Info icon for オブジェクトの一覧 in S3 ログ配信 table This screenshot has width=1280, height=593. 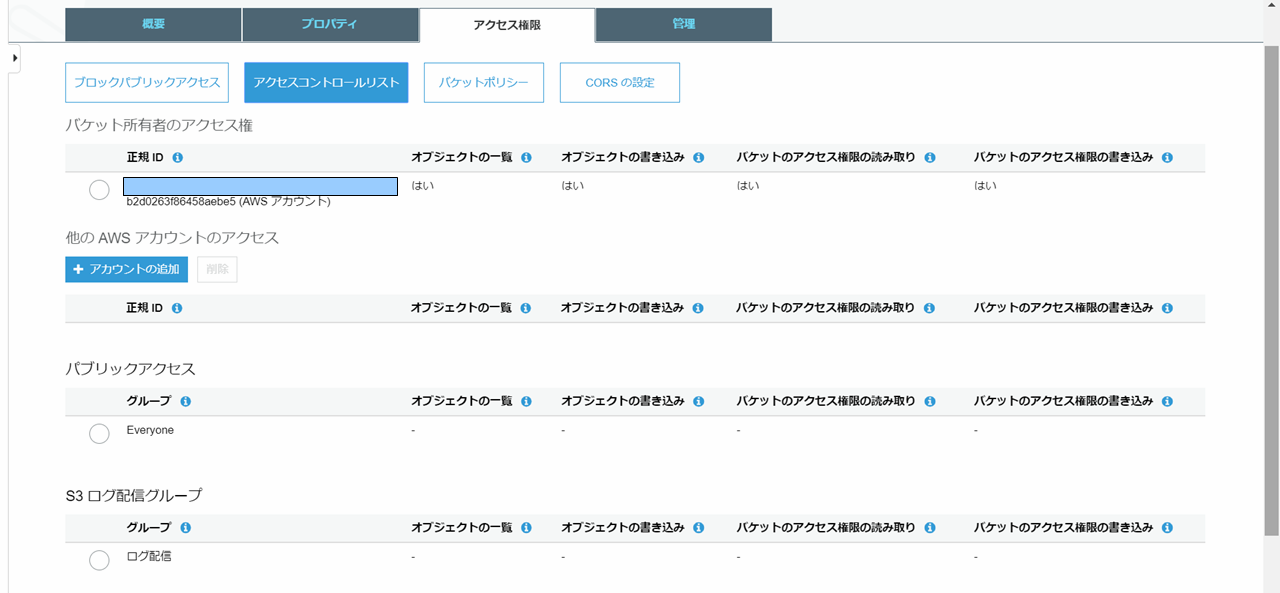[526, 528]
